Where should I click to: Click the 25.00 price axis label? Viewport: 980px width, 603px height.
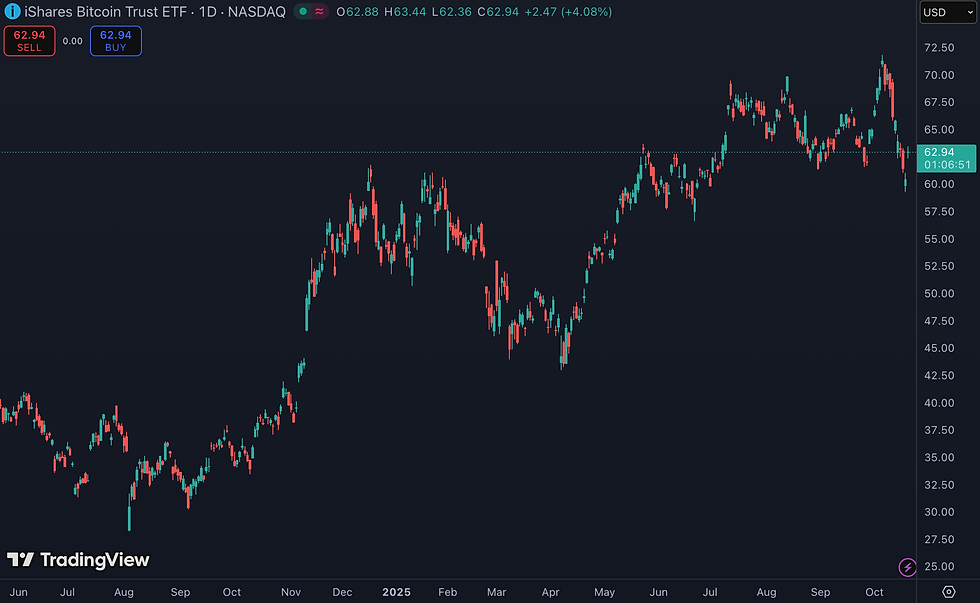pyautogui.click(x=939, y=566)
